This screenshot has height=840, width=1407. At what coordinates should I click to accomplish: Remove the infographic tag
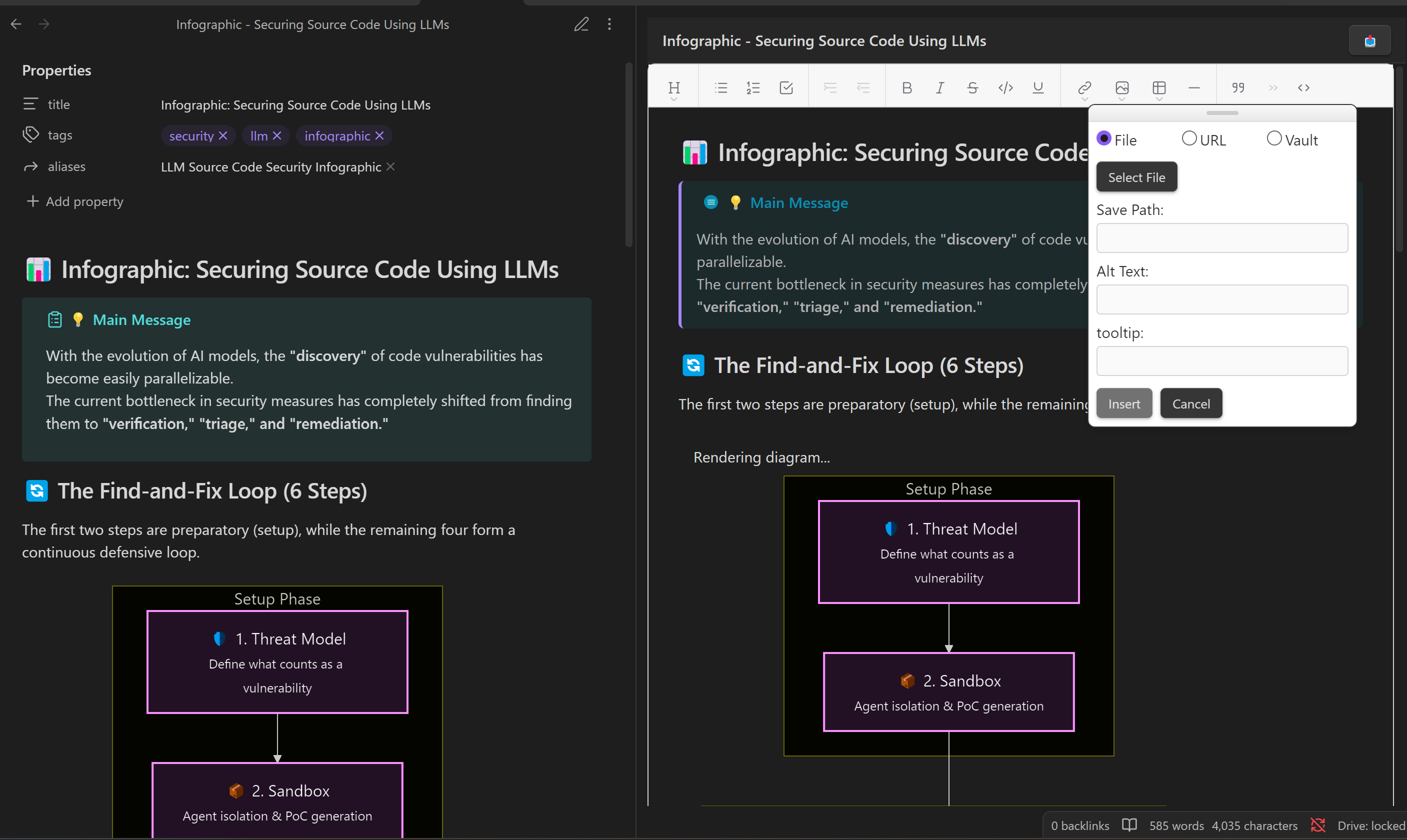pos(379,136)
